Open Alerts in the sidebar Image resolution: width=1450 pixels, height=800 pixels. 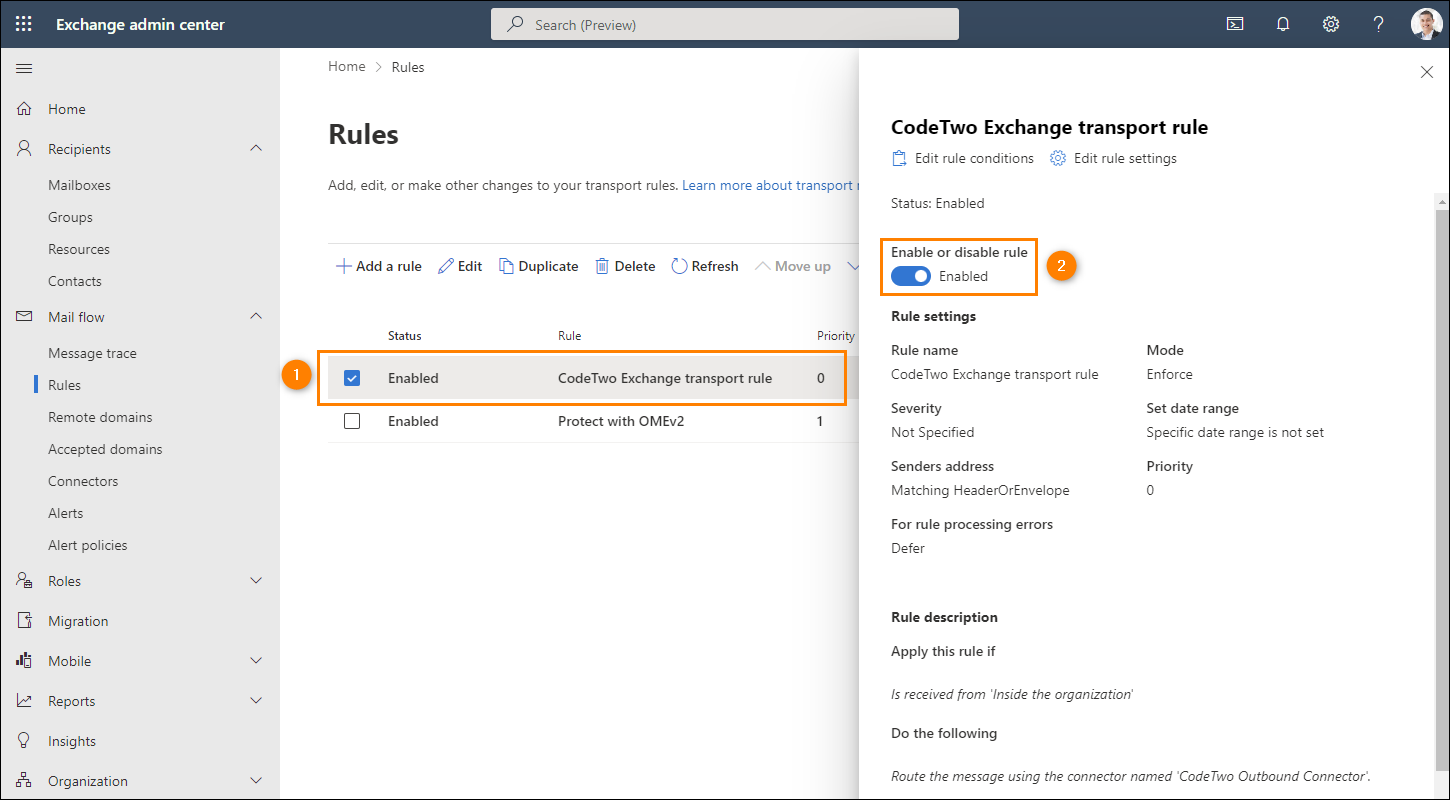66,513
